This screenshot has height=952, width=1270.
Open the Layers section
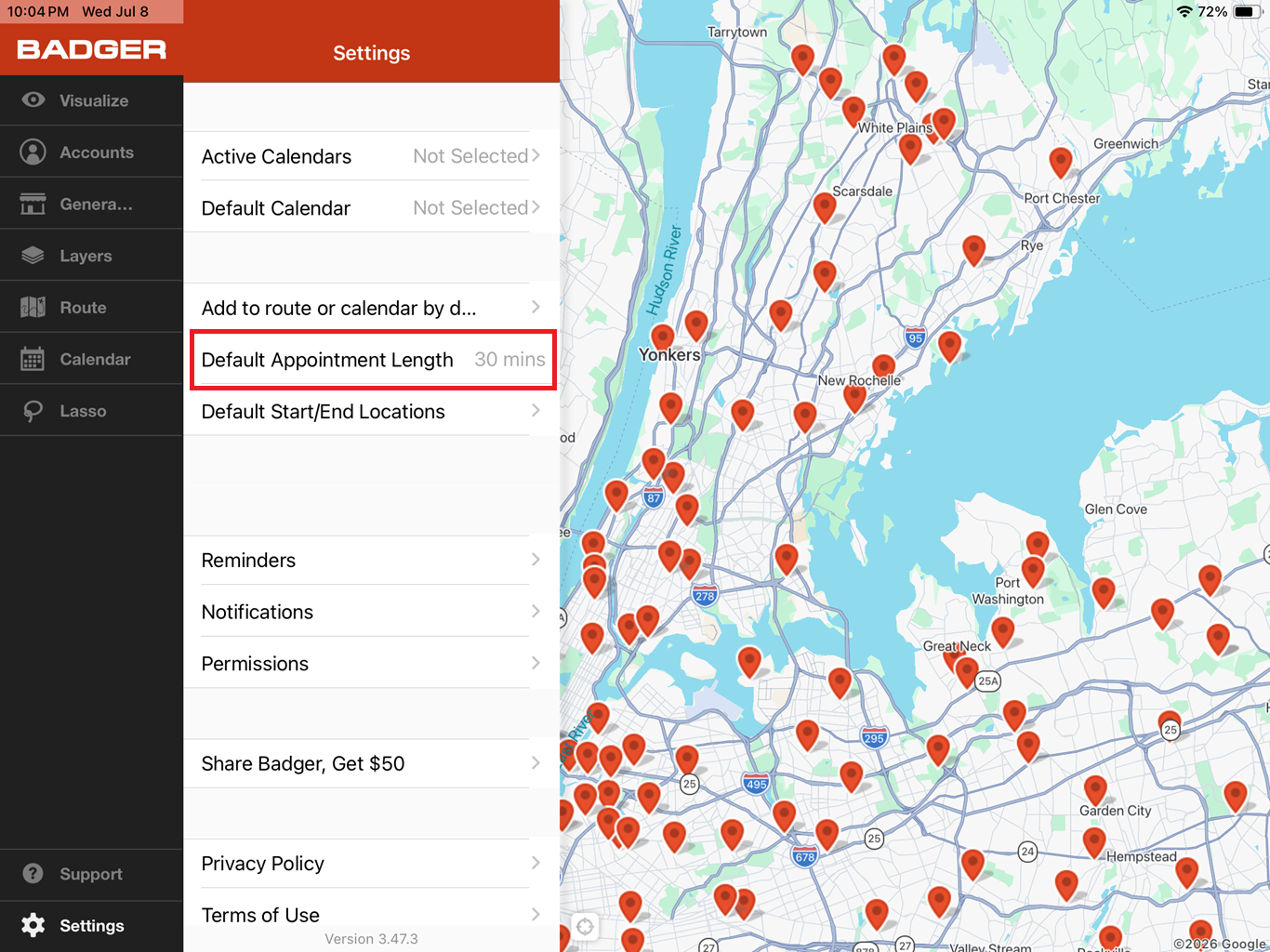(x=92, y=256)
